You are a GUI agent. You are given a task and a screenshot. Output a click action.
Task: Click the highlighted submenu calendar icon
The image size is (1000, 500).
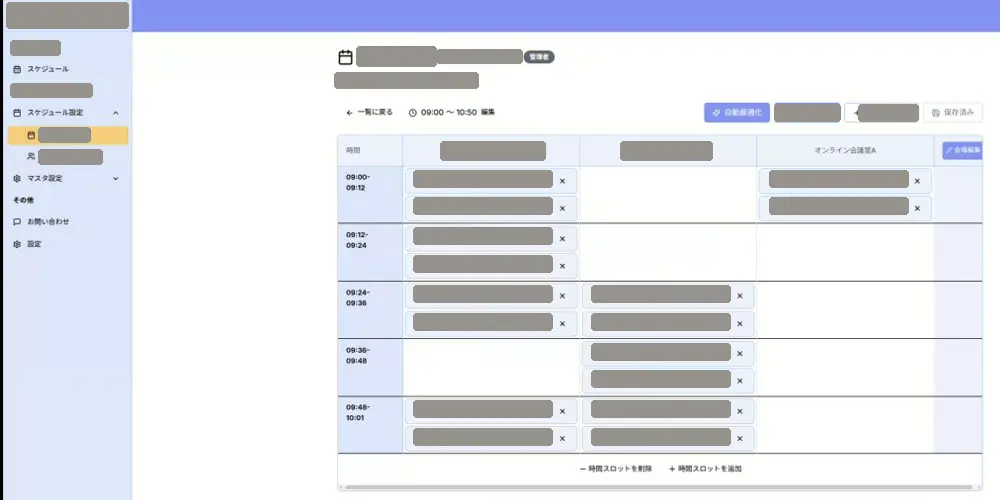tap(31, 135)
